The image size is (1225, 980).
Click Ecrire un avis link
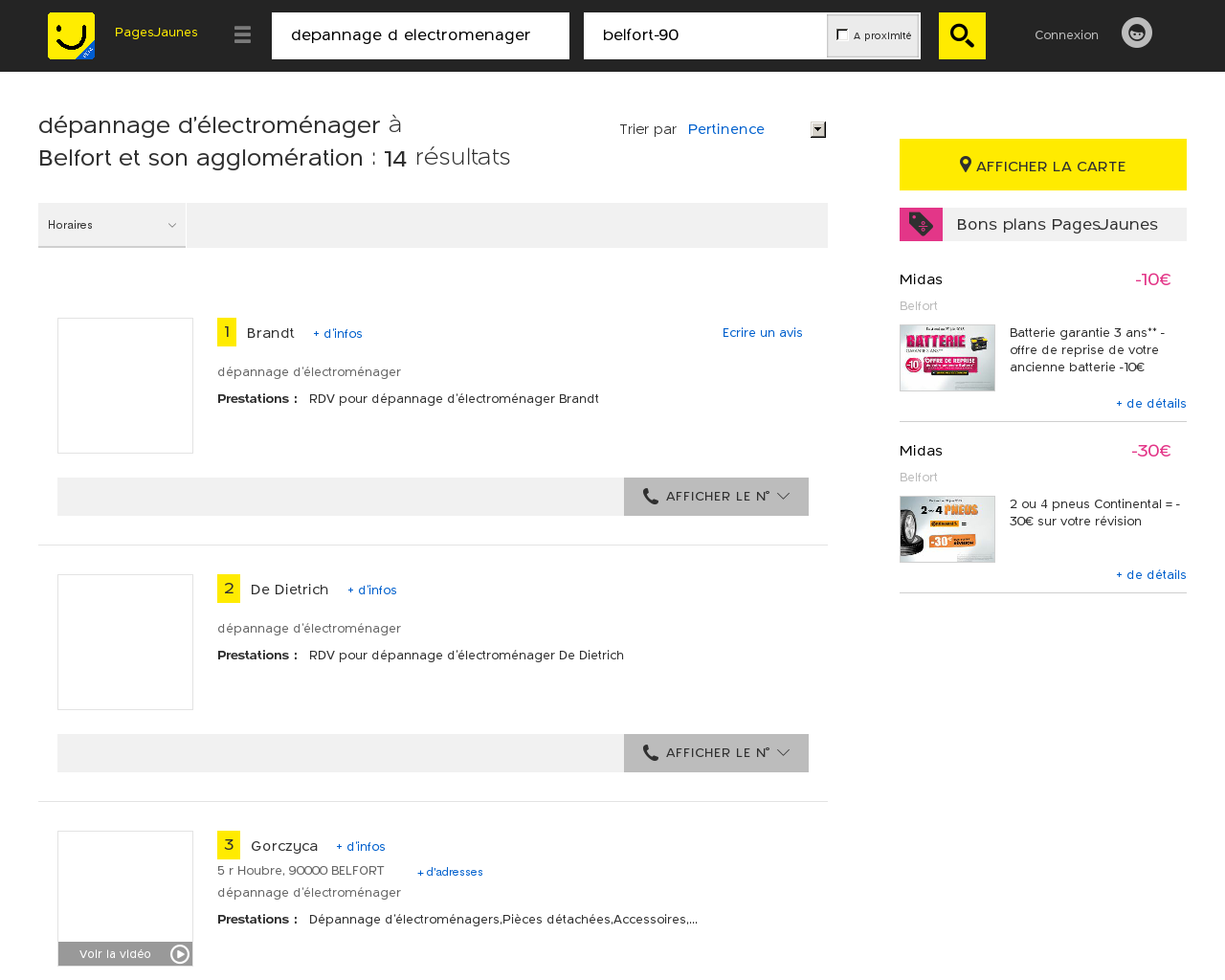[763, 333]
